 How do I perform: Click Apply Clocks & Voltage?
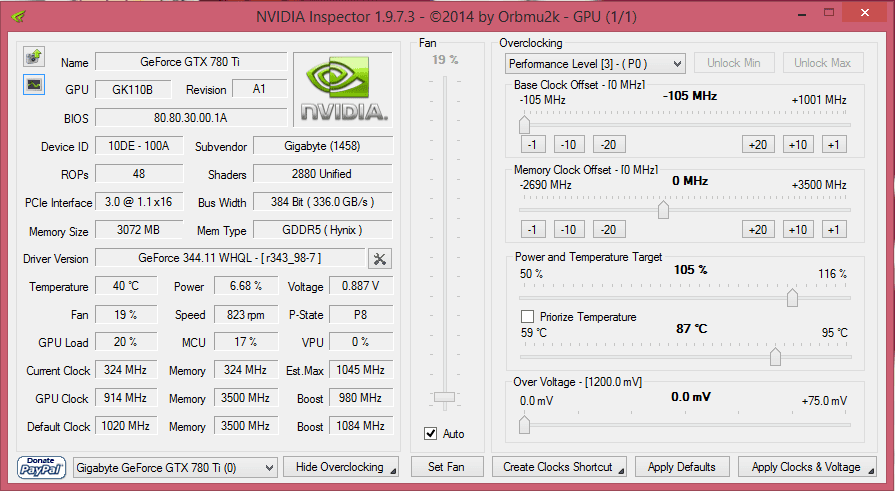[805, 467]
